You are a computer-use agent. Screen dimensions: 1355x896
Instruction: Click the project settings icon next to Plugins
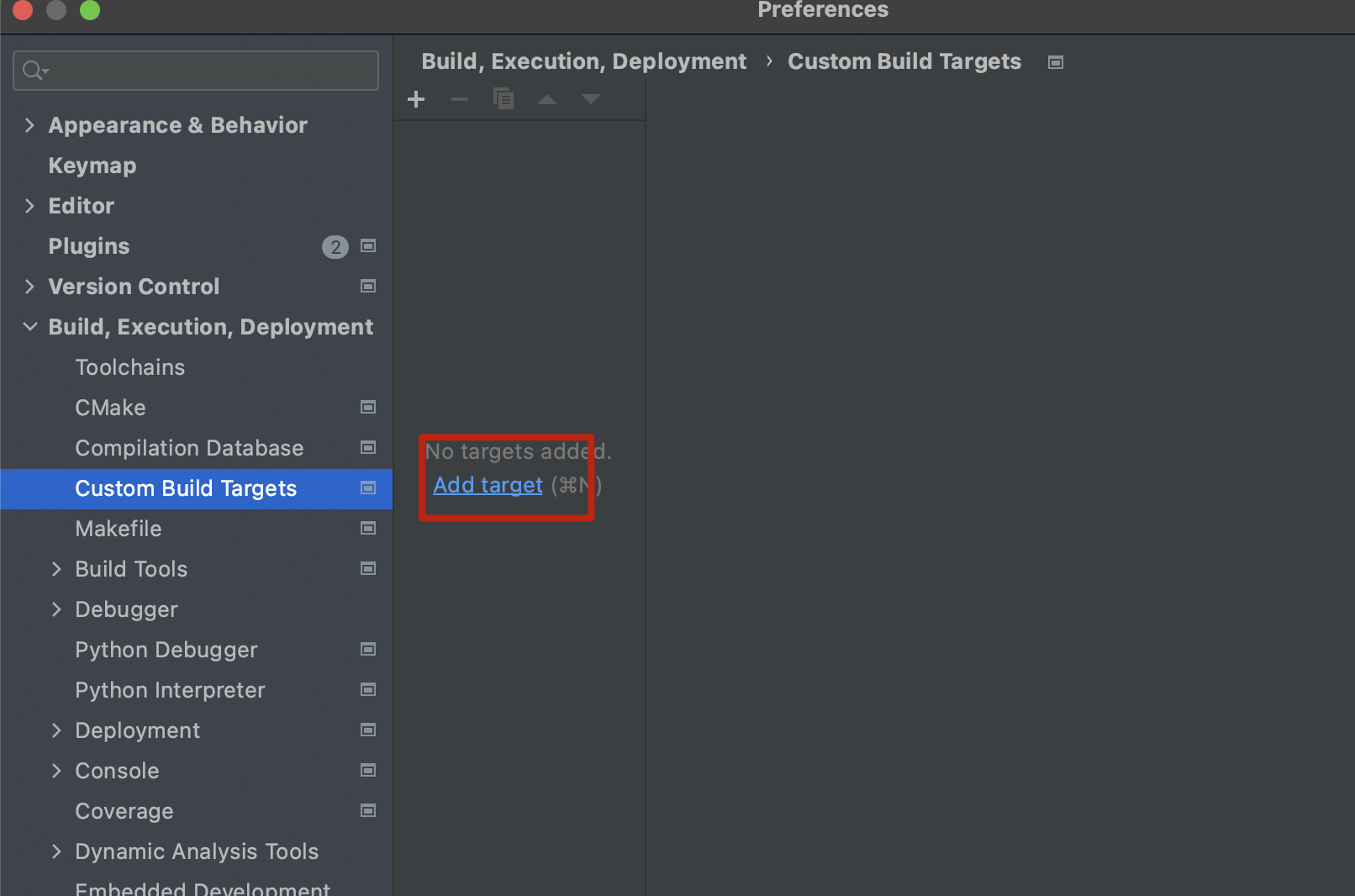coord(368,246)
